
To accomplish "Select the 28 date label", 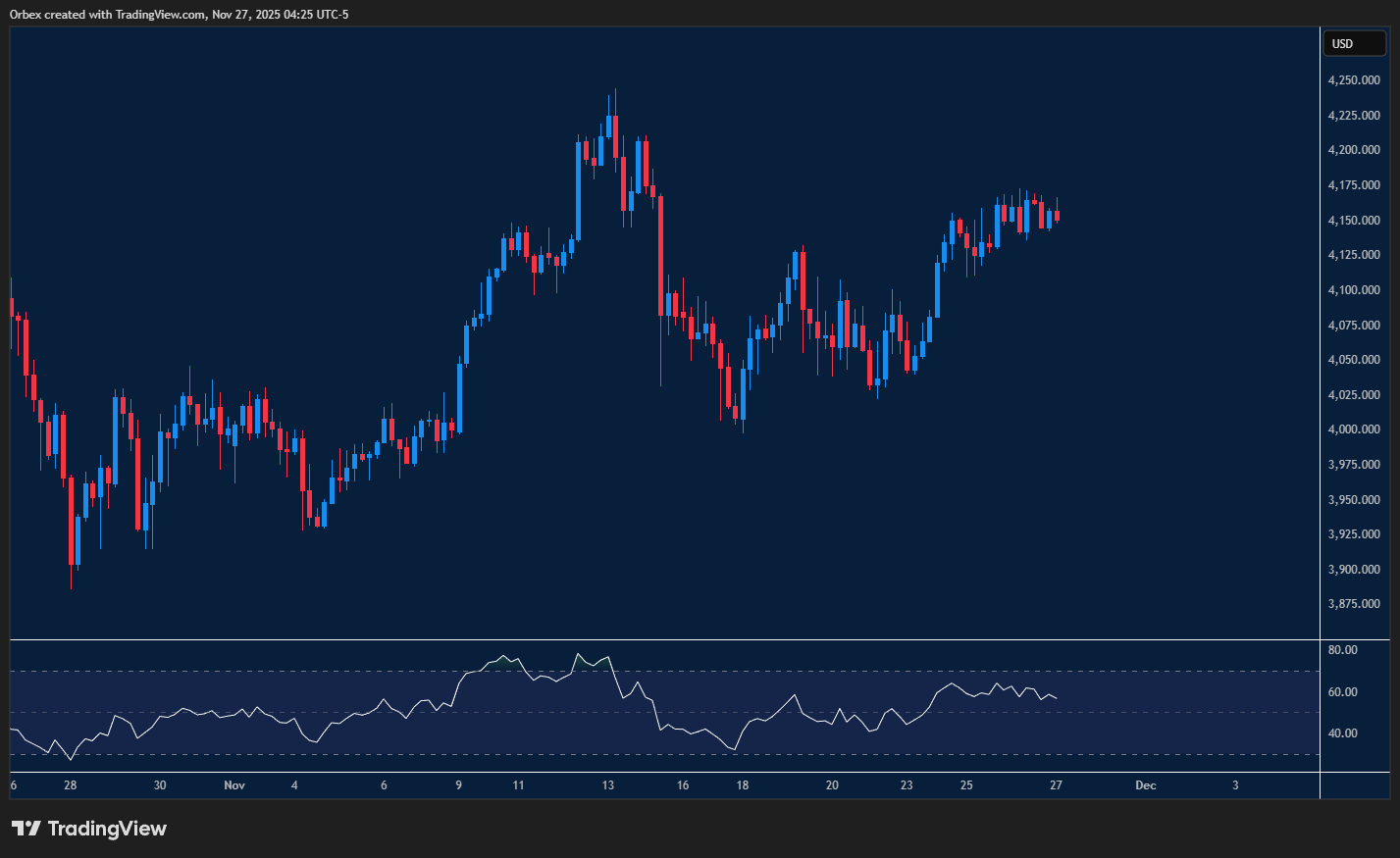I will [x=70, y=785].
